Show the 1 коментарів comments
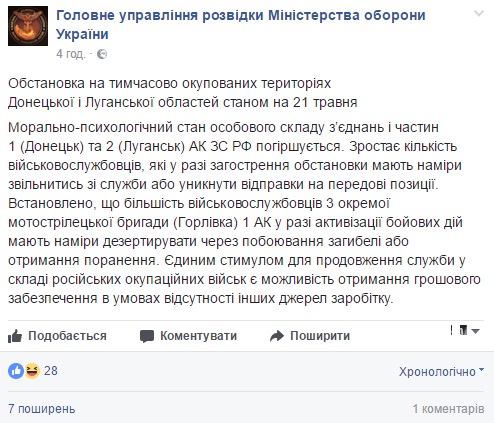 tap(448, 409)
